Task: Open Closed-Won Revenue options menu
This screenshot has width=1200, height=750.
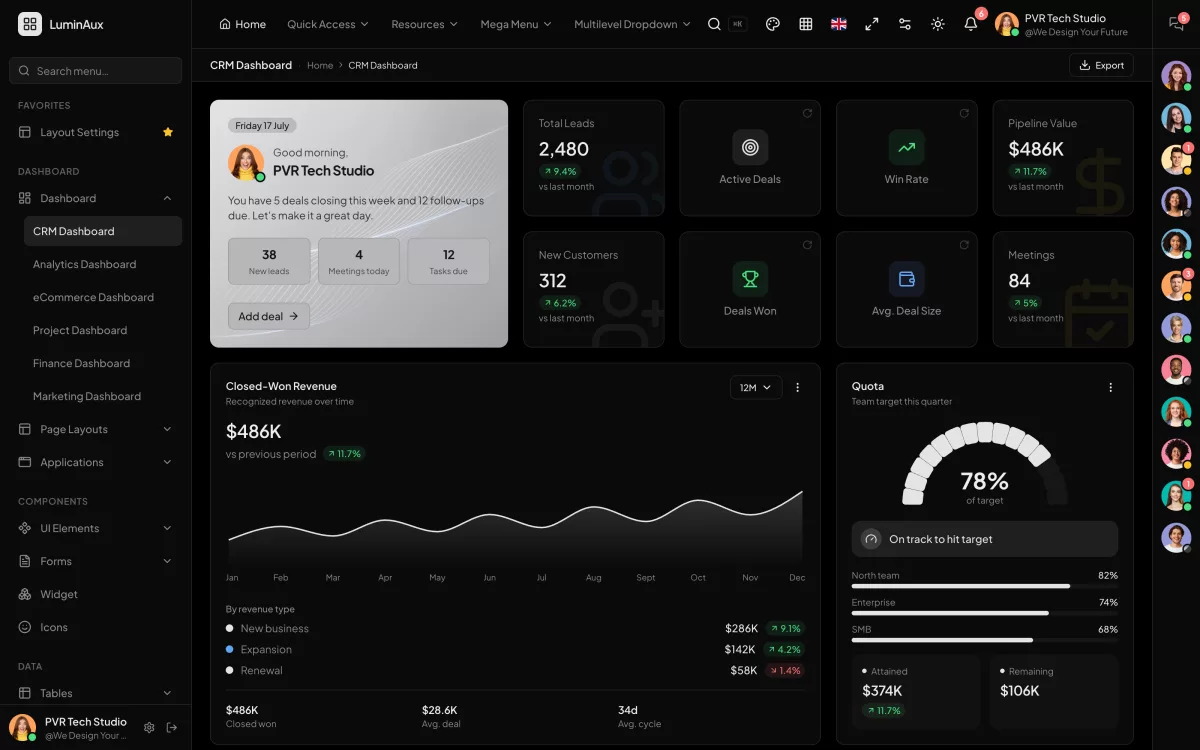Action: click(797, 387)
